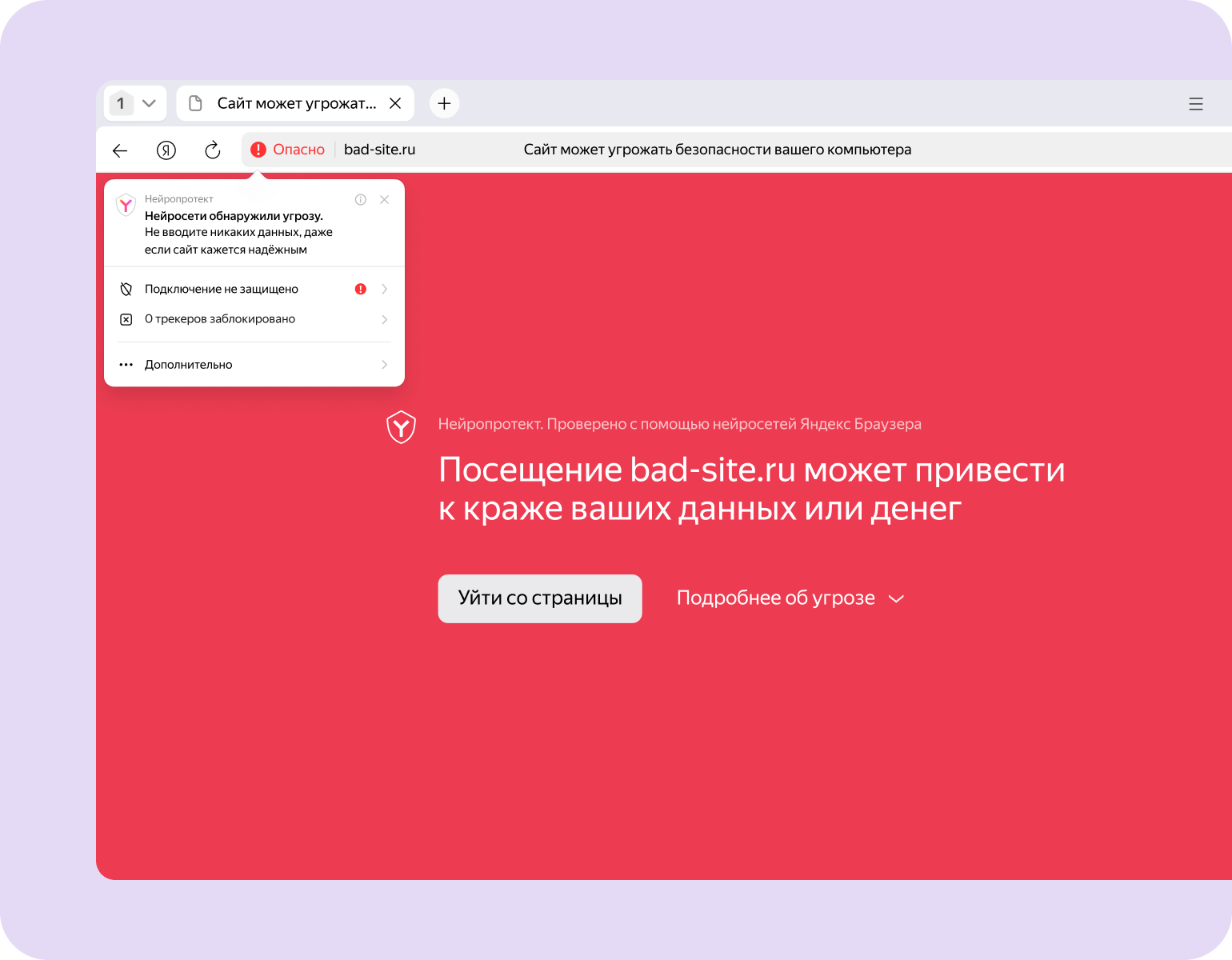Open tab group counter showing 1
The height and width of the screenshot is (960, 1232).
pos(121,103)
